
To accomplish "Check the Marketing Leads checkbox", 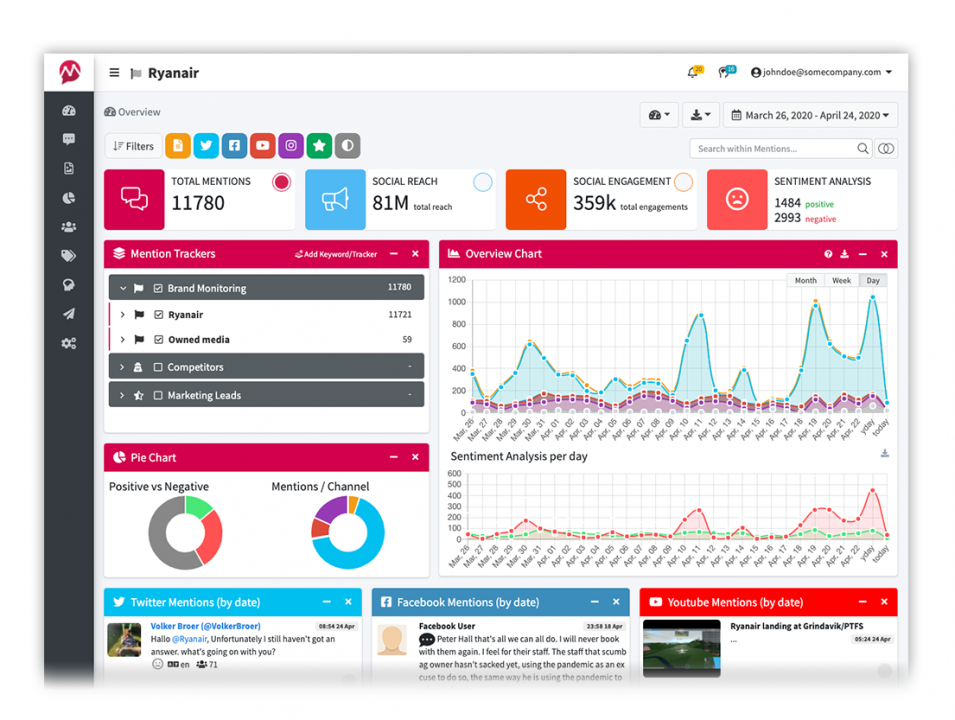I will coord(158,395).
